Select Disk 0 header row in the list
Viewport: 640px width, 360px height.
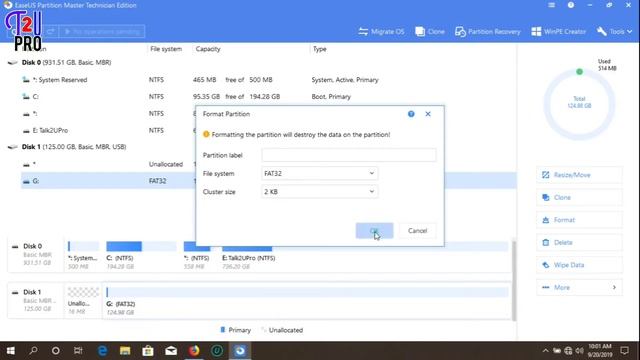click(x=261, y=62)
